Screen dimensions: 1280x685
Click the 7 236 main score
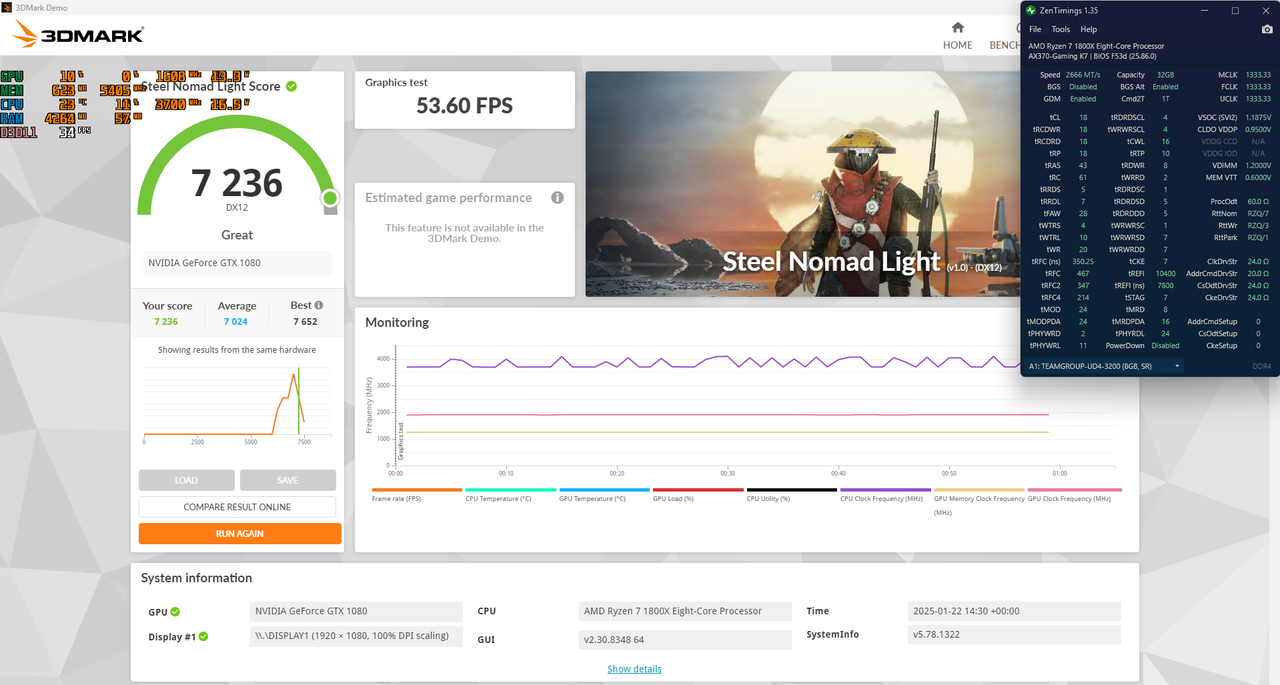[x=237, y=183]
